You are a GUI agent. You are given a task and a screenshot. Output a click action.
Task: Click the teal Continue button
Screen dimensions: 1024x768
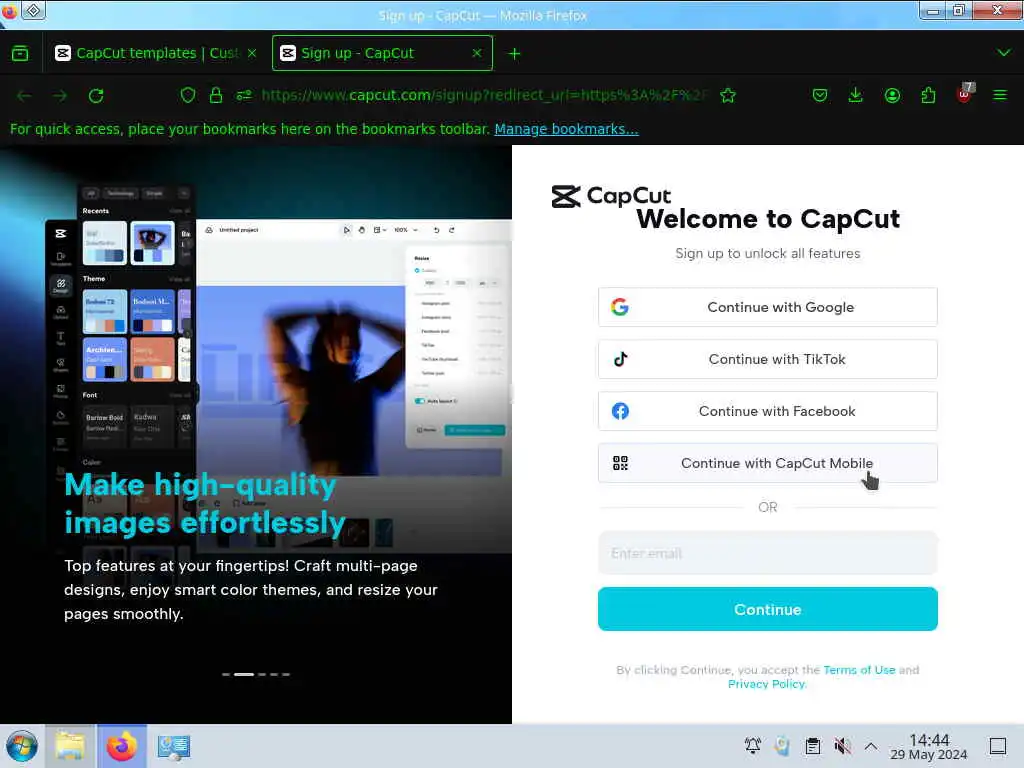coord(767,609)
